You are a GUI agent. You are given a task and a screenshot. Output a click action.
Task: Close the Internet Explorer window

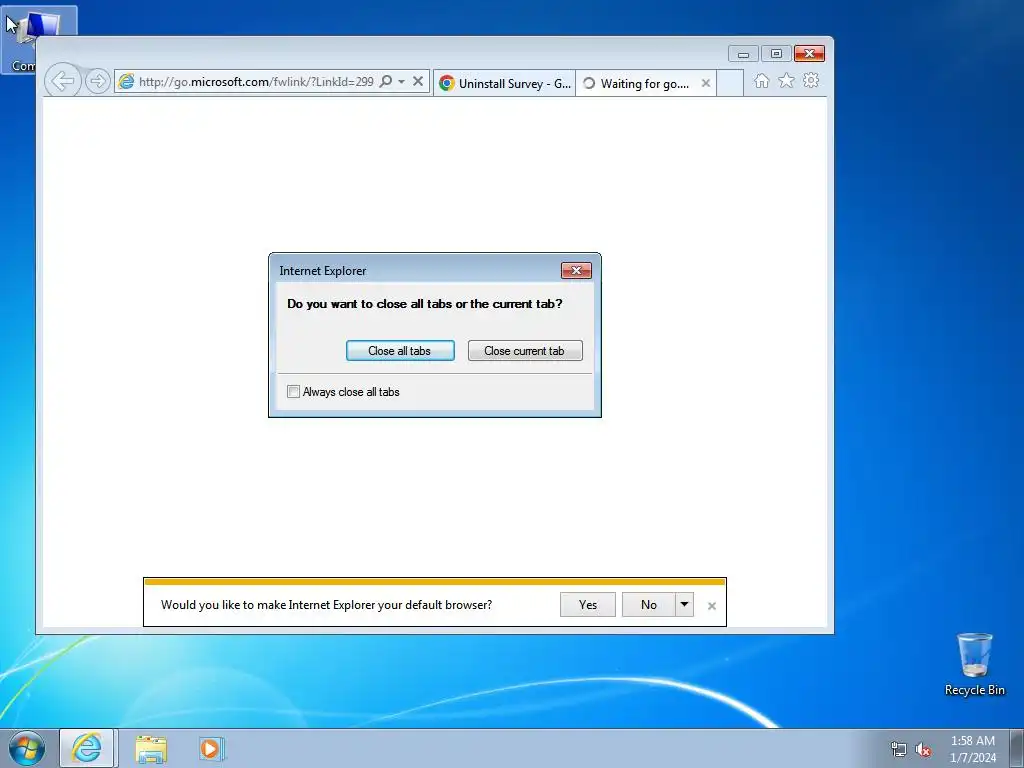(x=810, y=54)
